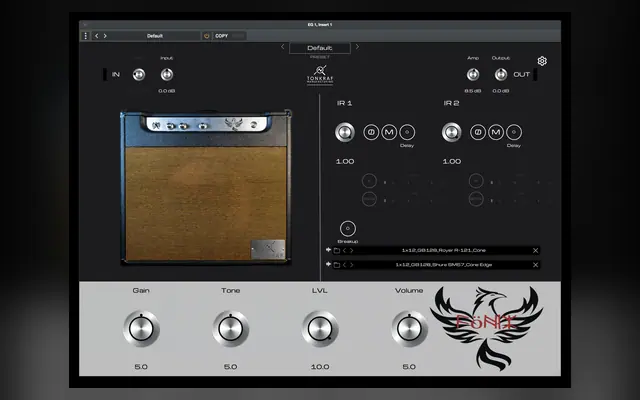Open the settings gear icon

542,61
